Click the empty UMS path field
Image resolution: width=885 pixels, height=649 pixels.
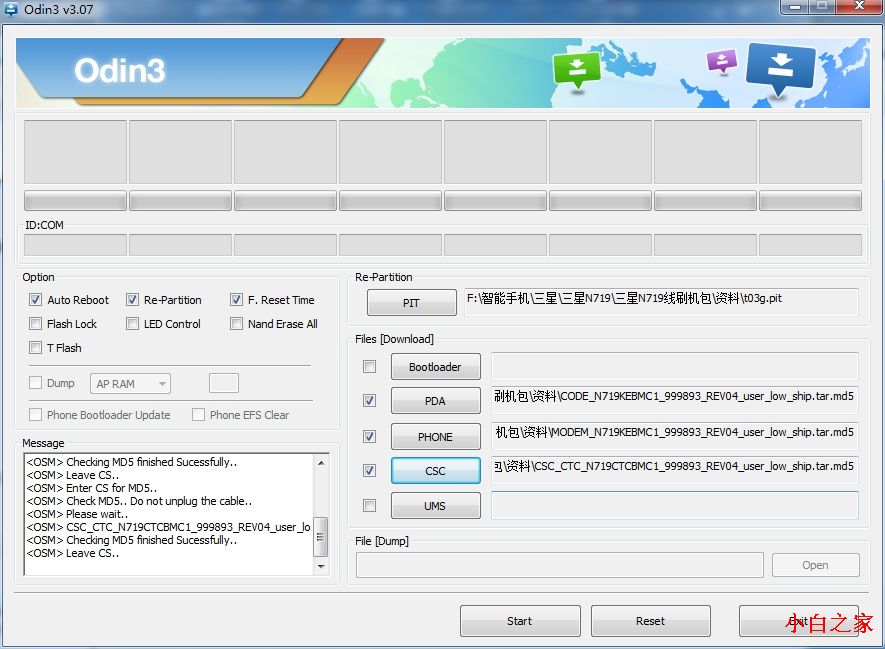[x=674, y=506]
